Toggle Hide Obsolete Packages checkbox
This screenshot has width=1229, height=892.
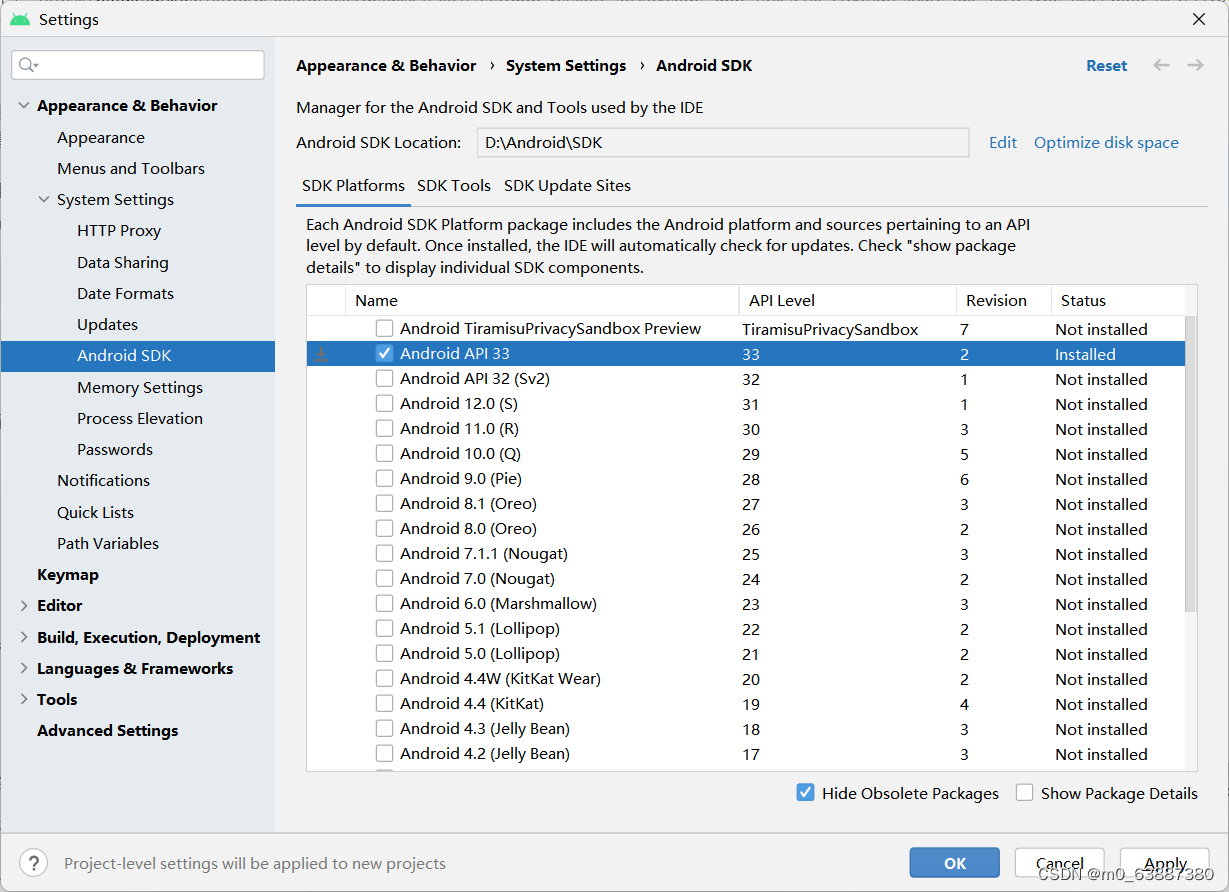[805, 792]
